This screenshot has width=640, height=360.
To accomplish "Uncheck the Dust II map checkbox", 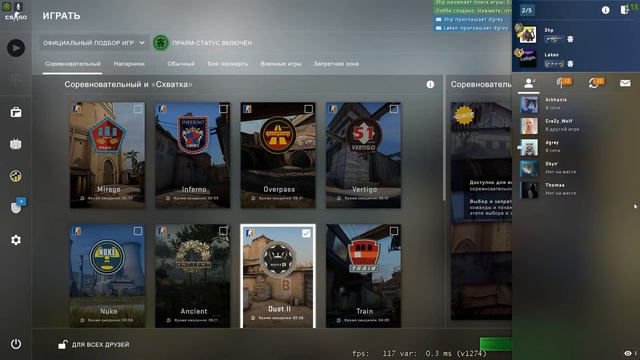I will [x=306, y=233].
